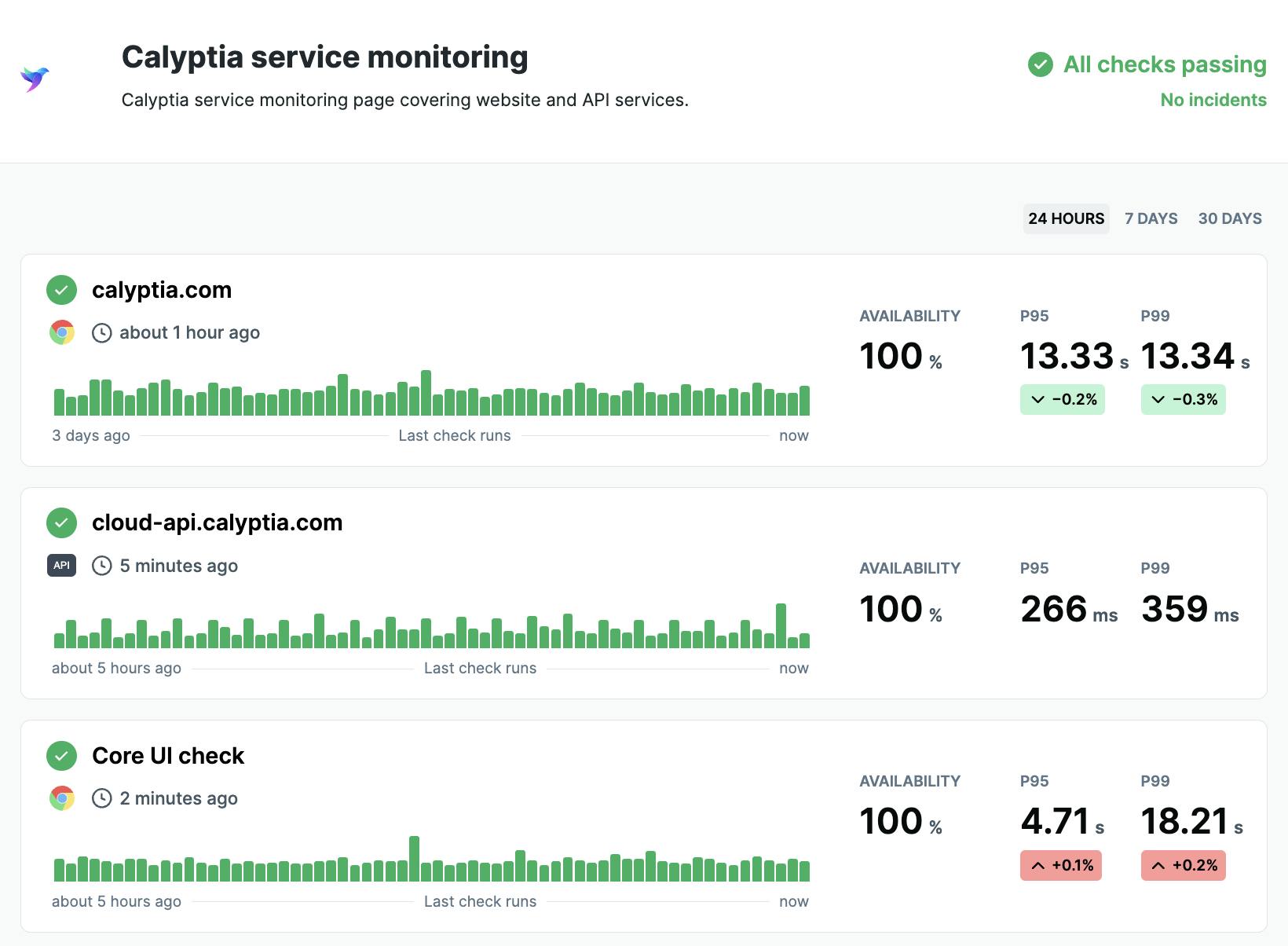
Task: Click the -0.2% P95 change badge for calyptia.com
Action: tap(1062, 399)
